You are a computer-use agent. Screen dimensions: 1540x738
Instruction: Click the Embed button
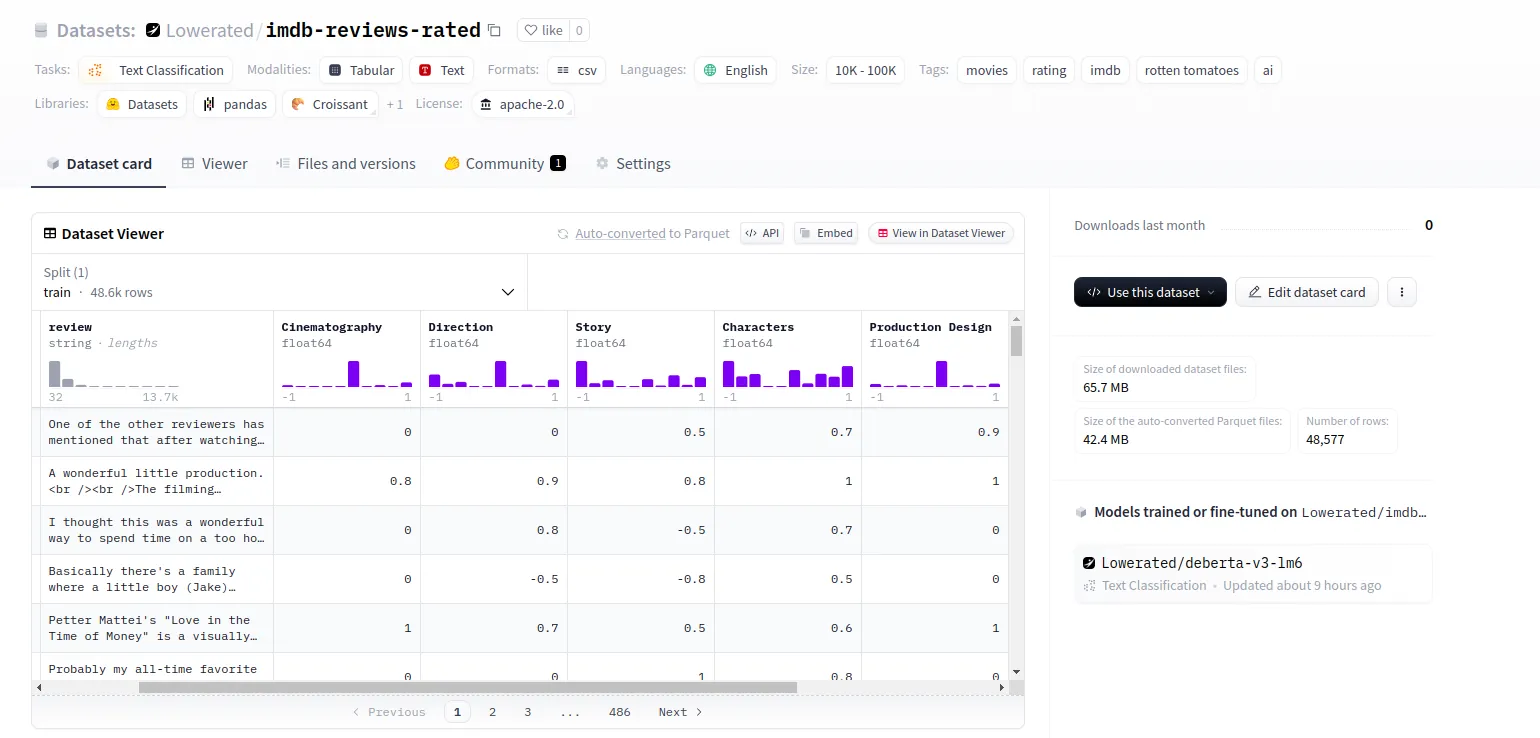(x=826, y=233)
